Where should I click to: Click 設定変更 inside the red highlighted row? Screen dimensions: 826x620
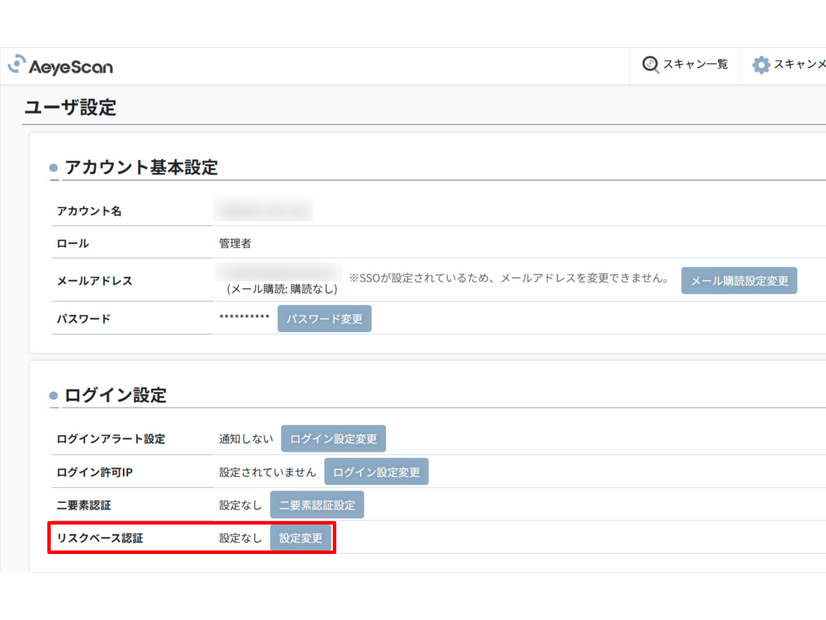click(302, 538)
